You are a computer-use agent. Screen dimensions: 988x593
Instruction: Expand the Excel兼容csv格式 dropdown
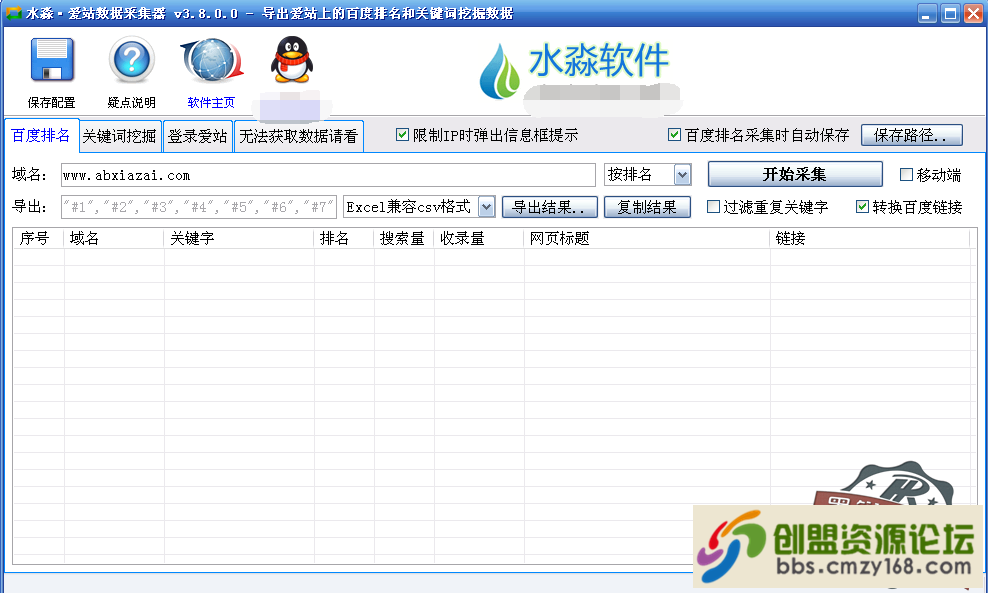click(x=486, y=207)
